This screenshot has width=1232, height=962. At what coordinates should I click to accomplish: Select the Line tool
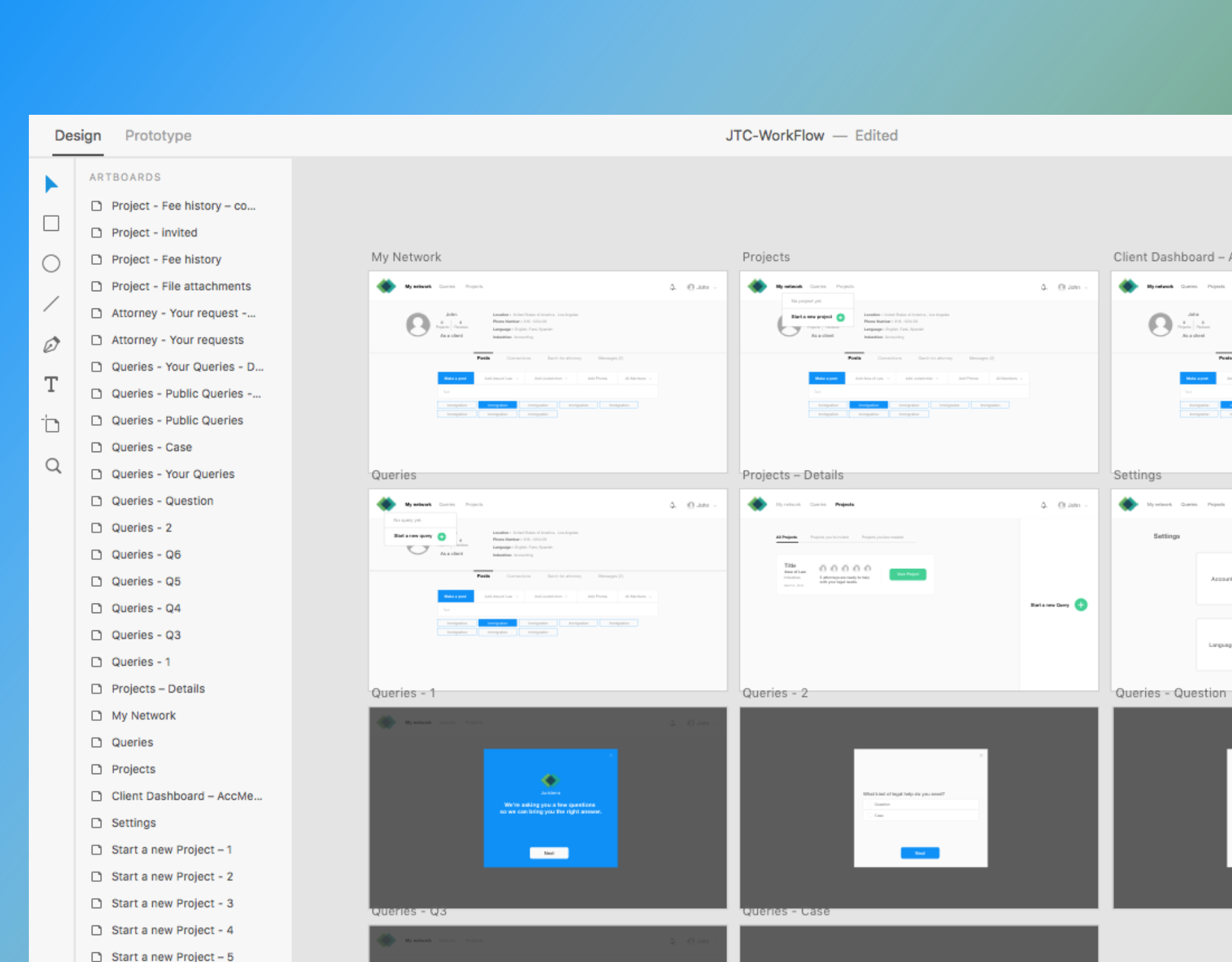tap(51, 303)
